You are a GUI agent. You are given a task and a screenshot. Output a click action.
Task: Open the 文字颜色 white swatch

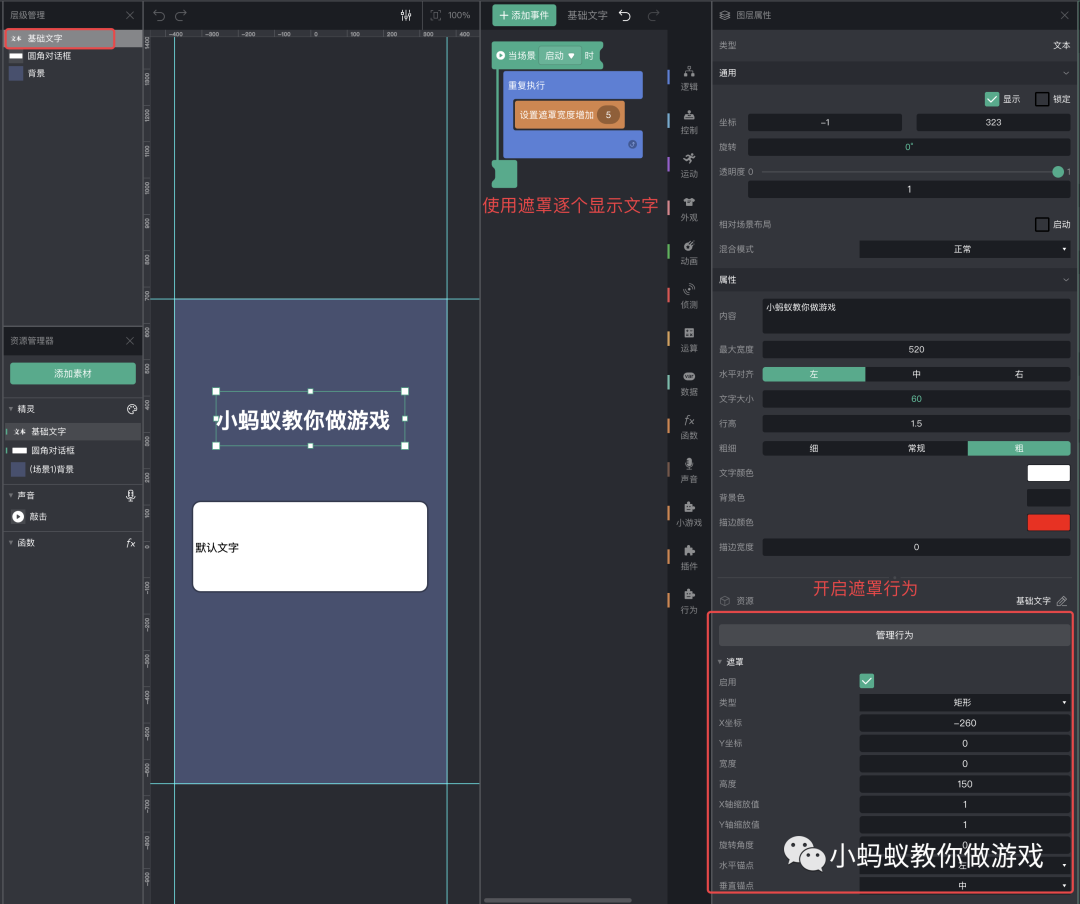(x=1048, y=473)
